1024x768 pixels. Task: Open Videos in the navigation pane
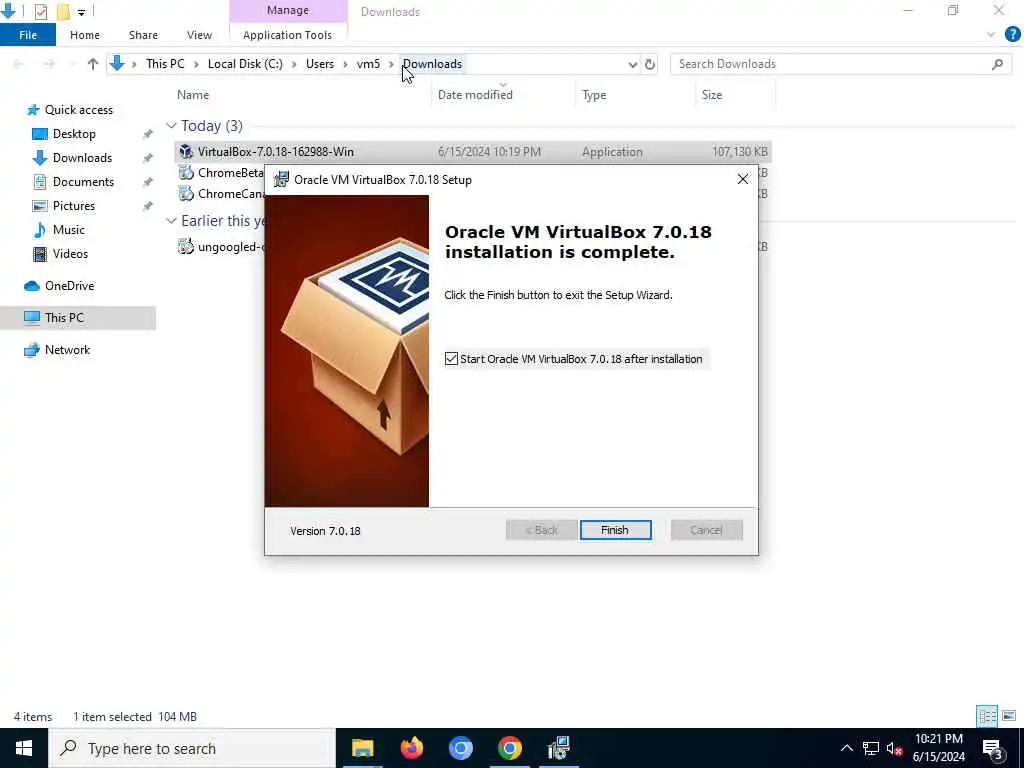pyautogui.click(x=70, y=254)
